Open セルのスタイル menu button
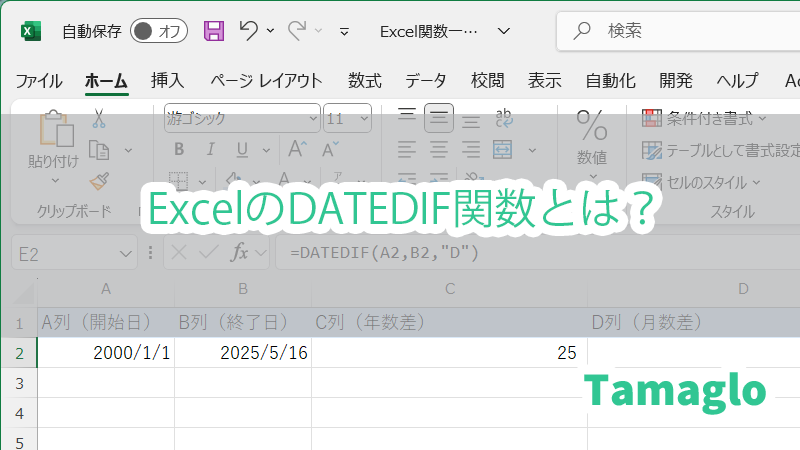Image resolution: width=800 pixels, height=450 pixels. 702,182
